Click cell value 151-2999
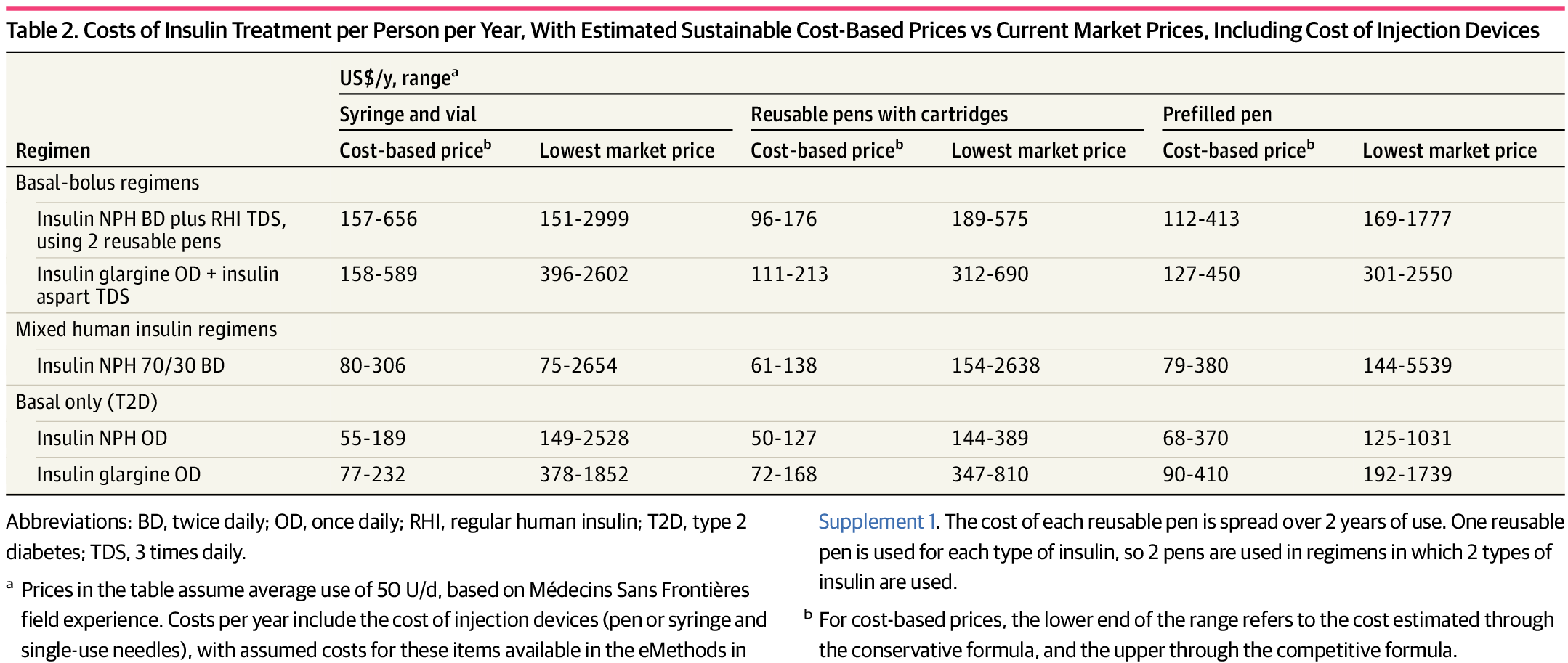The image size is (1568, 663). (x=584, y=219)
